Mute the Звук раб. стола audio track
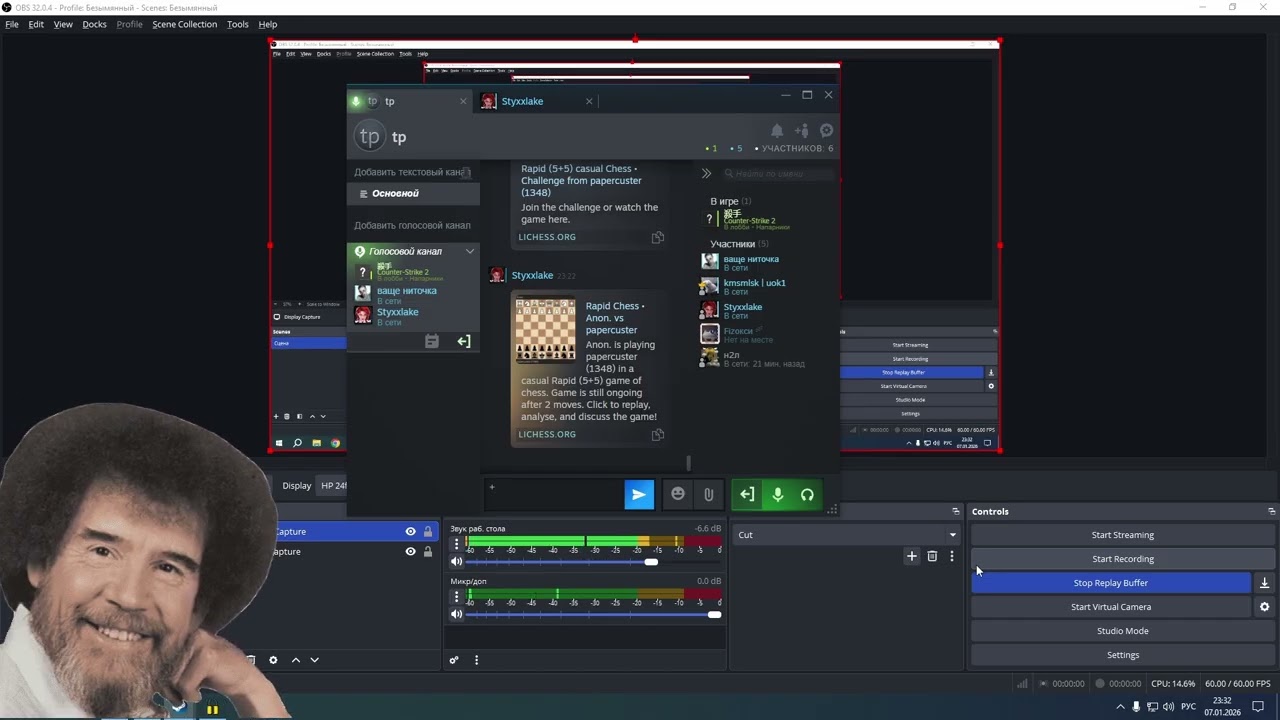This screenshot has width=1280, height=720. (457, 562)
